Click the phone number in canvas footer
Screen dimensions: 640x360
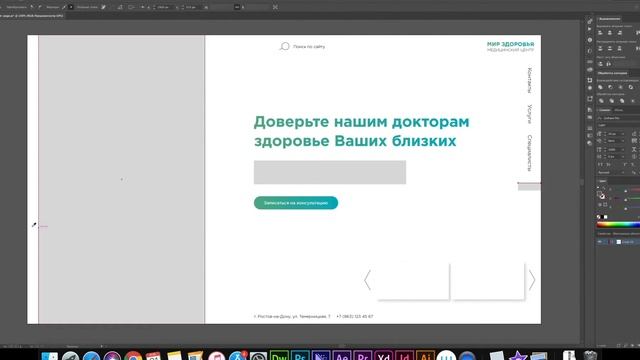click(355, 316)
